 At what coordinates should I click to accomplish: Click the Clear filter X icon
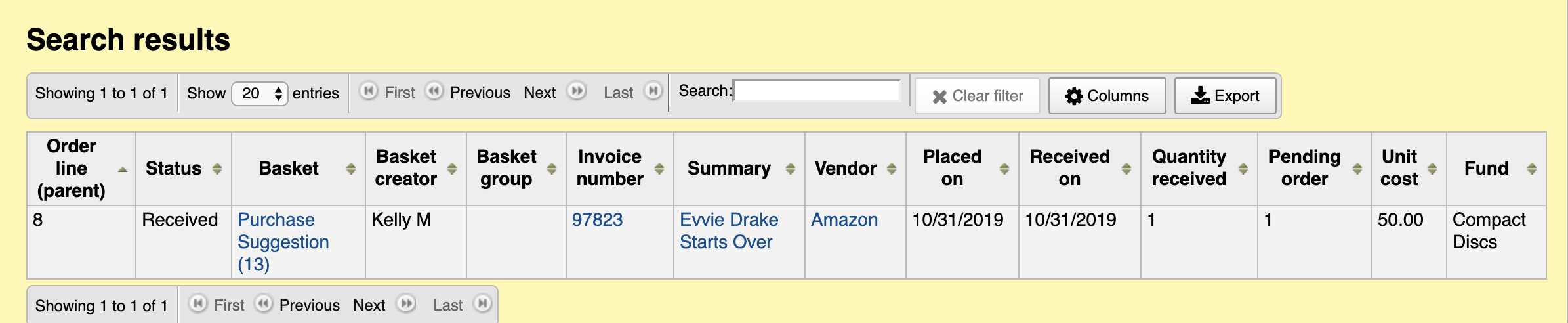click(x=939, y=97)
